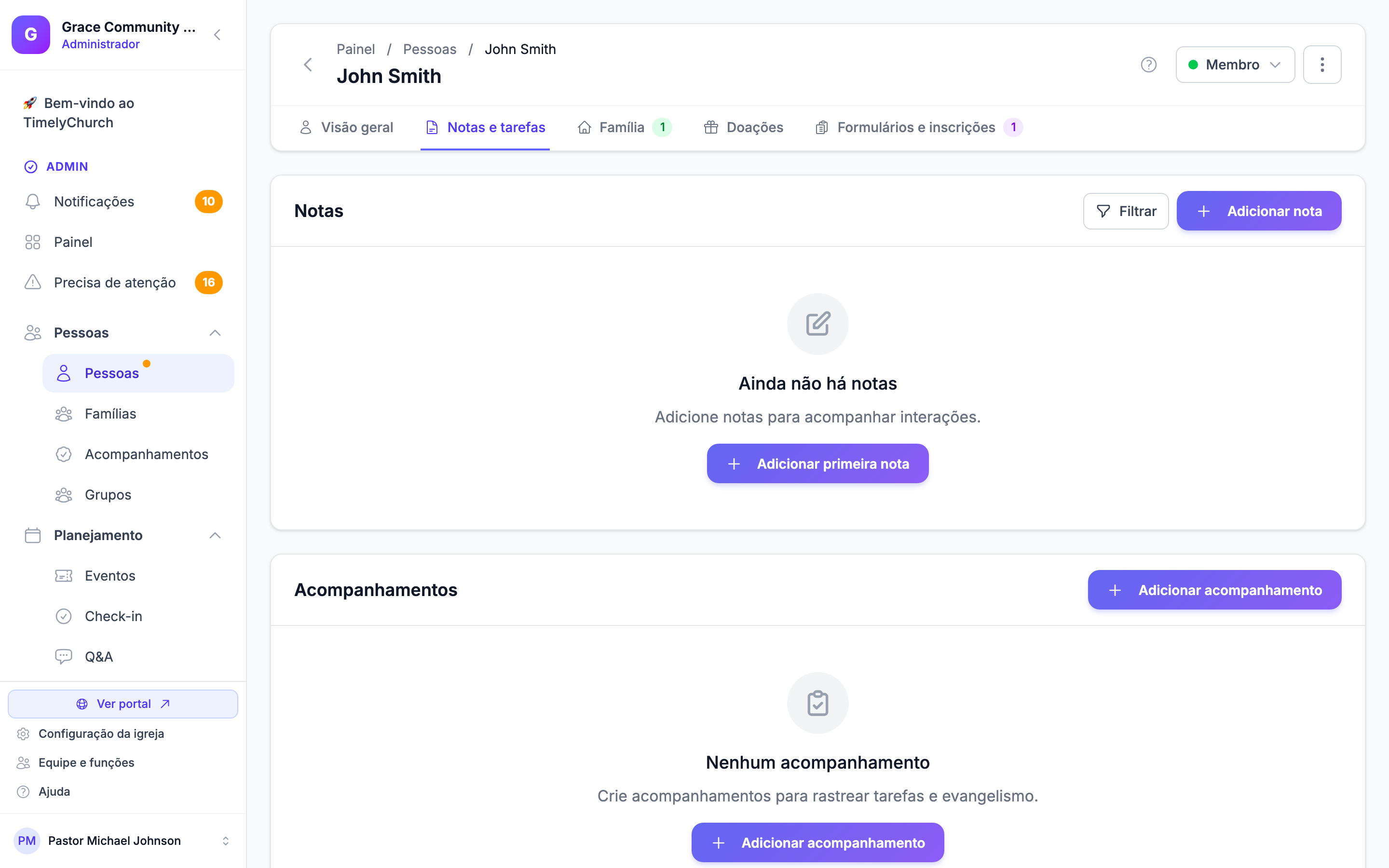Open the Formulários e inscrições tab
1389x868 pixels.
(x=918, y=127)
